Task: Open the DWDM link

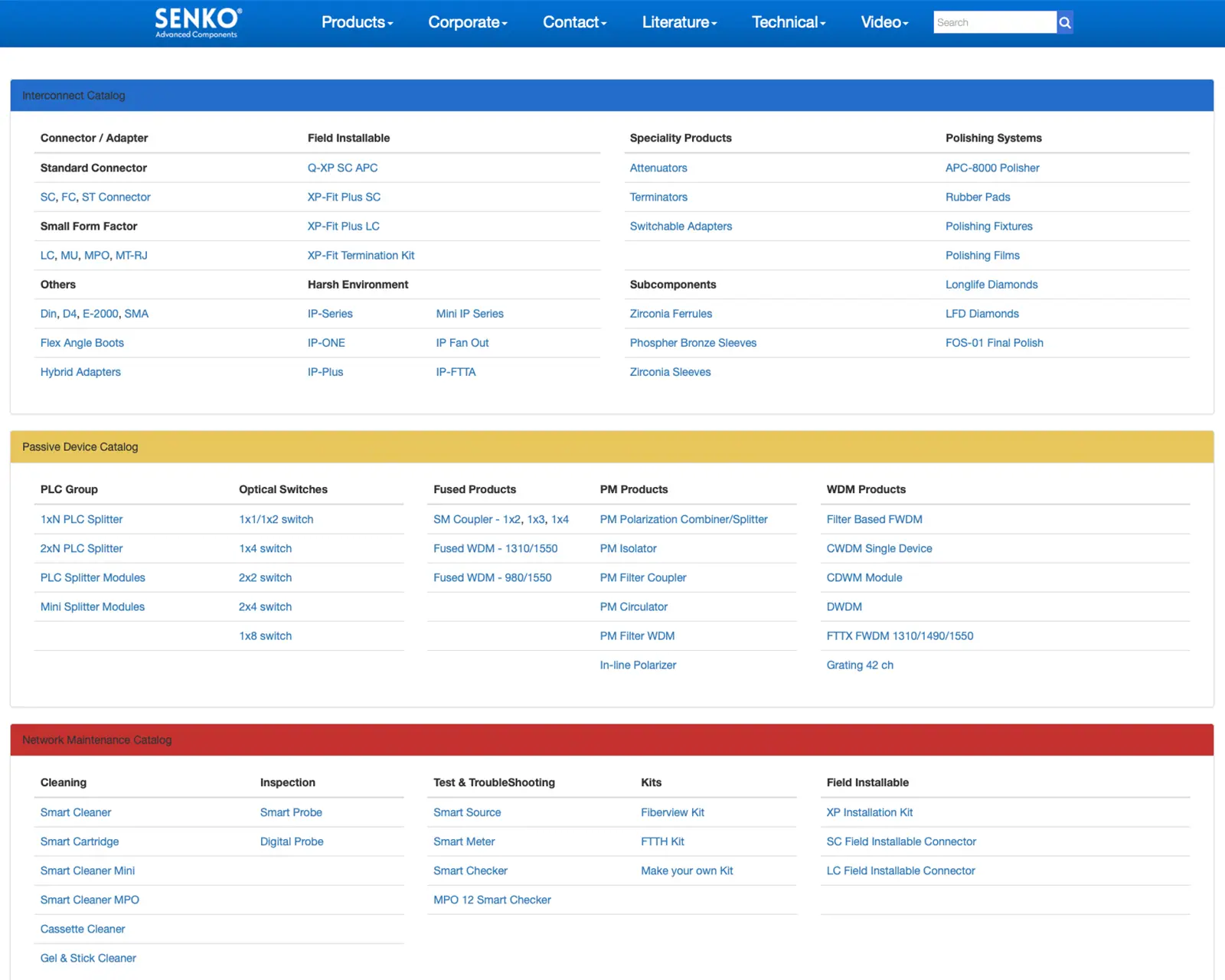Action: (x=844, y=606)
